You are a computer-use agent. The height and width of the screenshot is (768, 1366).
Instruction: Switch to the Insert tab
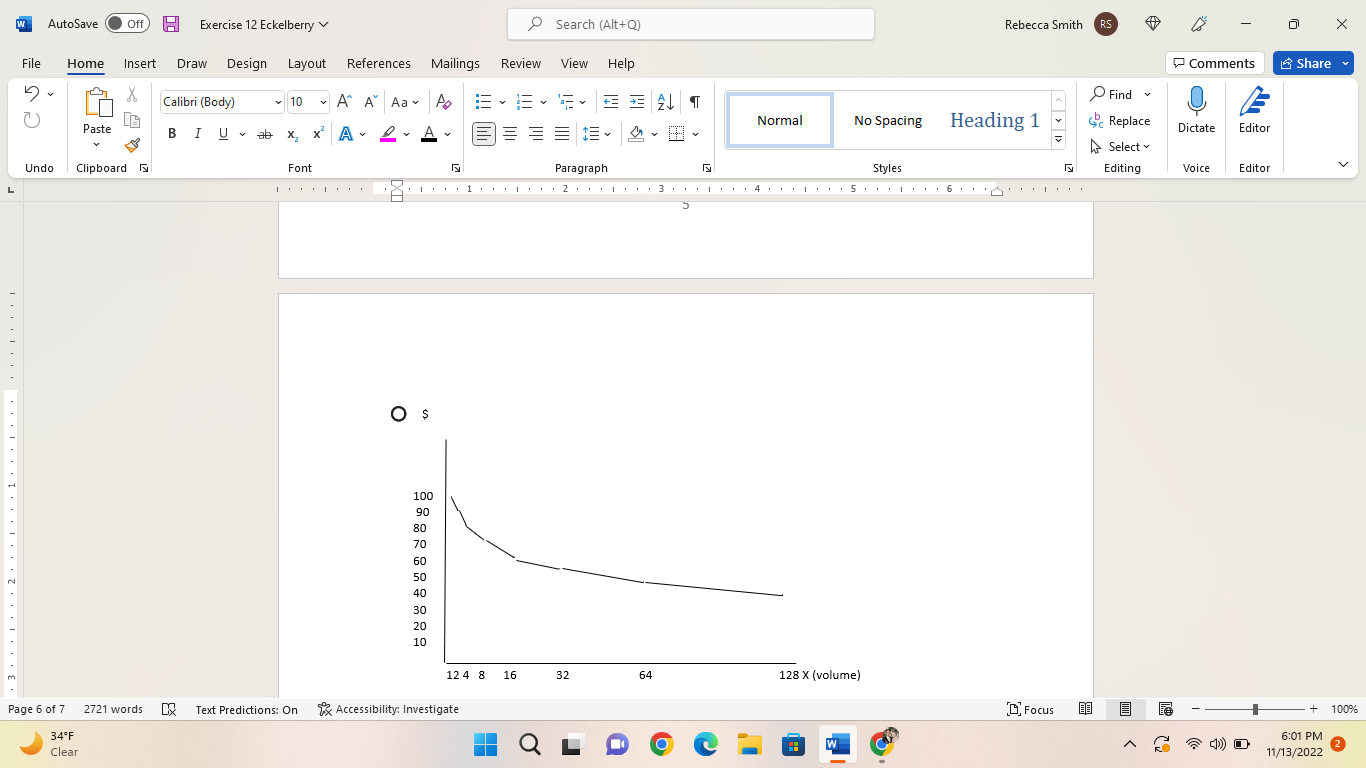point(140,63)
